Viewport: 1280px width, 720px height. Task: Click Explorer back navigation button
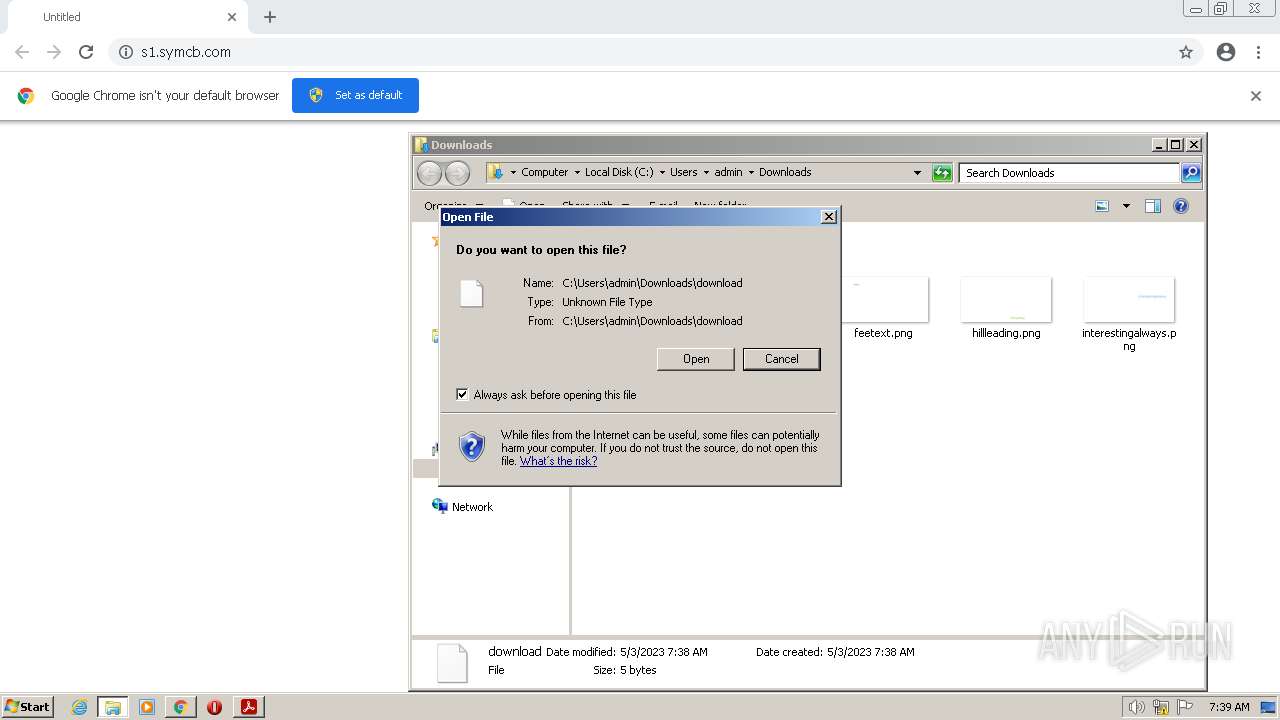429,173
